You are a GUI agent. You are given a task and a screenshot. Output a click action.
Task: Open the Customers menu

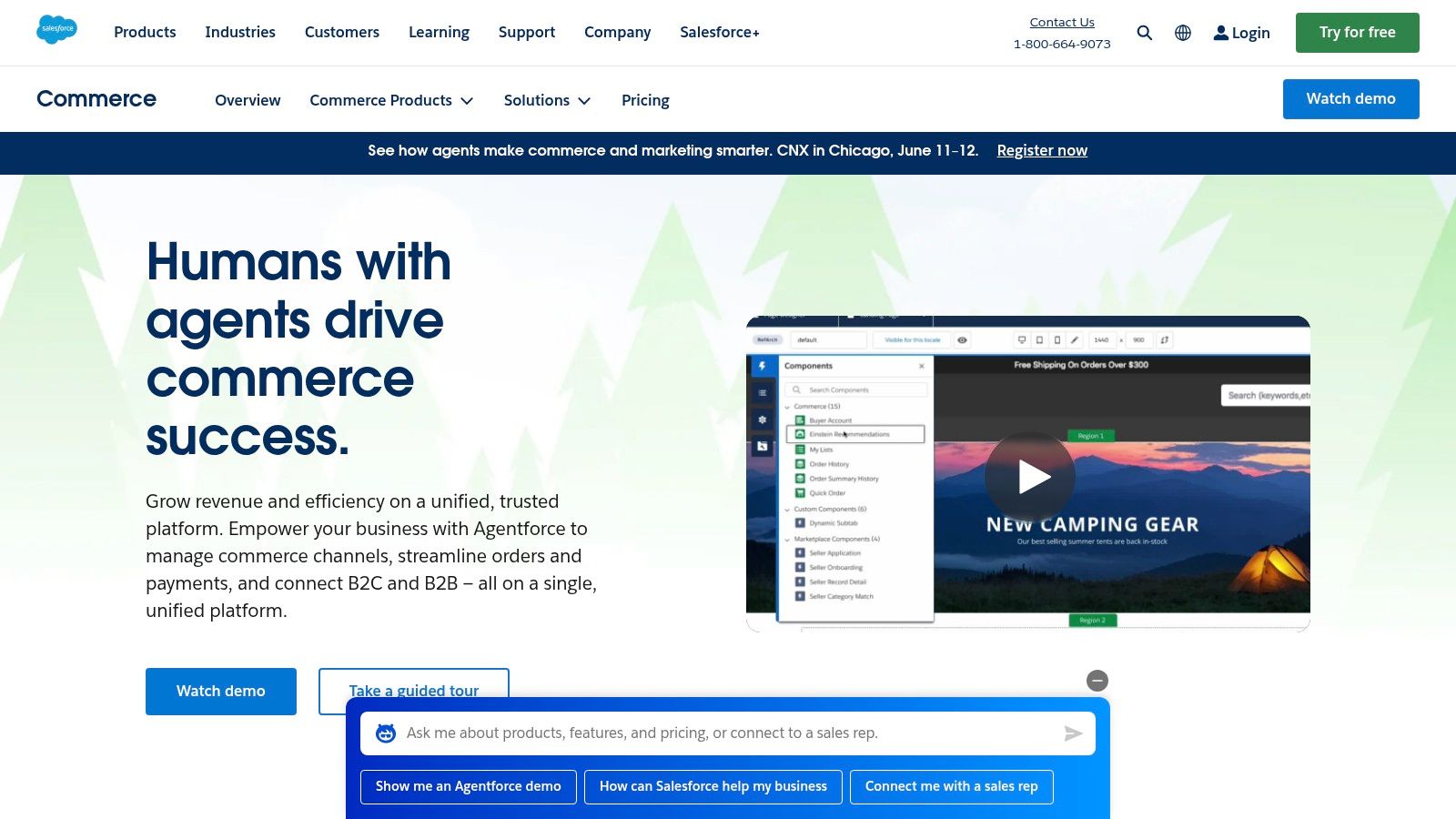tap(342, 32)
